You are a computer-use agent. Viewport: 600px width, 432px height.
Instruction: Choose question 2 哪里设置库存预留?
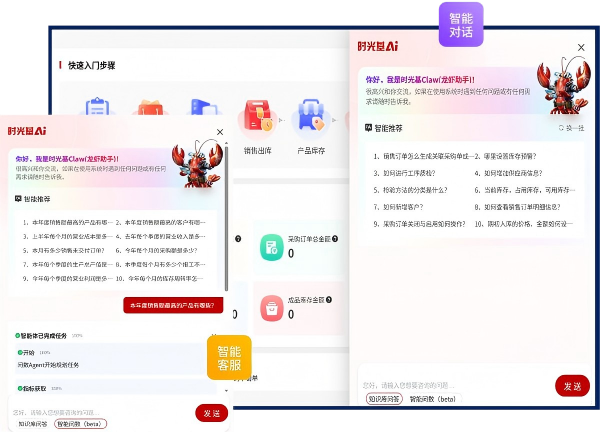tap(505, 156)
